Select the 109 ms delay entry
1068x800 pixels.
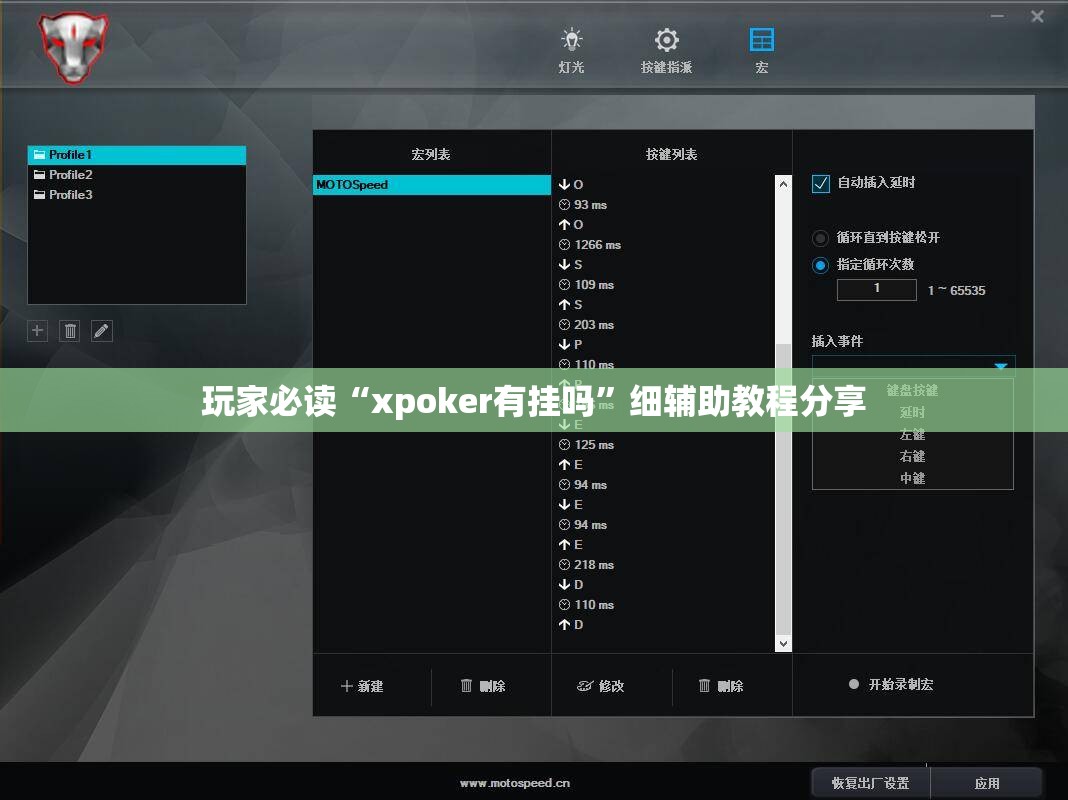[x=586, y=285]
